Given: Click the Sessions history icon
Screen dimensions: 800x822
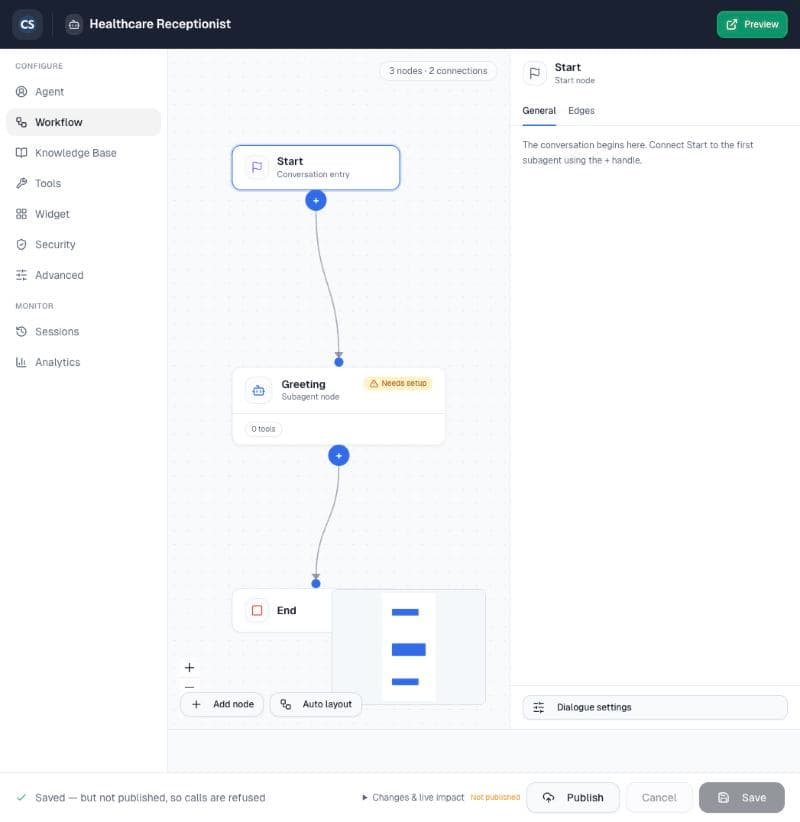Looking at the screenshot, I should click(x=21, y=332).
